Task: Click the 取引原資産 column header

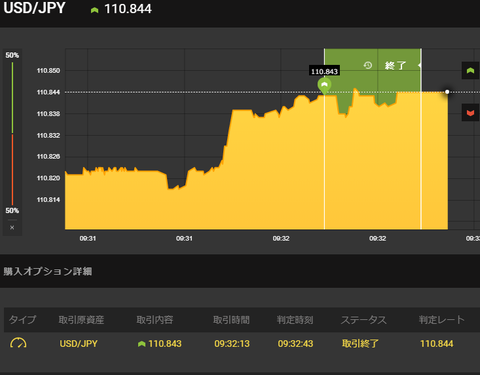Action: pos(81,320)
